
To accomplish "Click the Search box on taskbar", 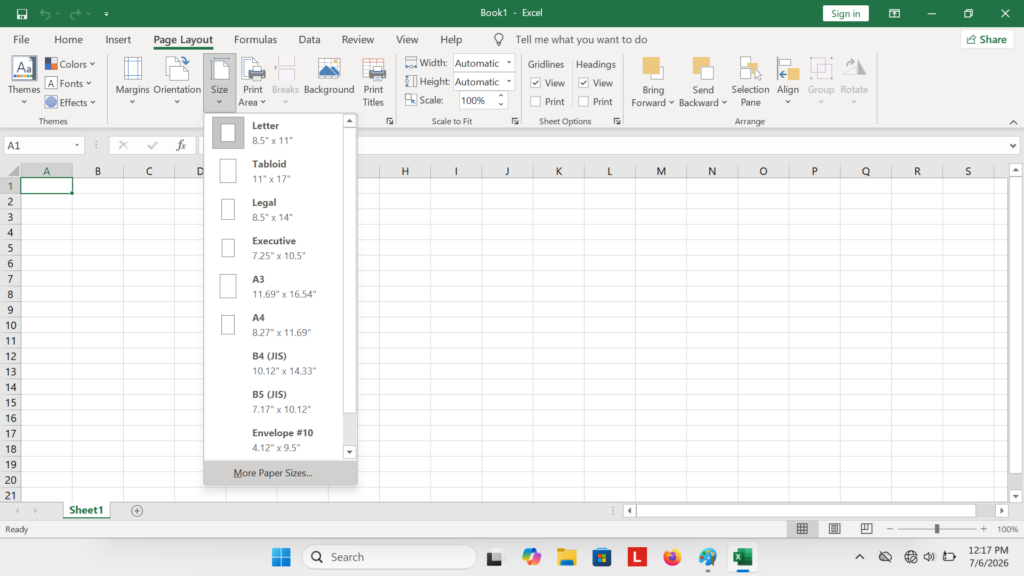I will [389, 557].
